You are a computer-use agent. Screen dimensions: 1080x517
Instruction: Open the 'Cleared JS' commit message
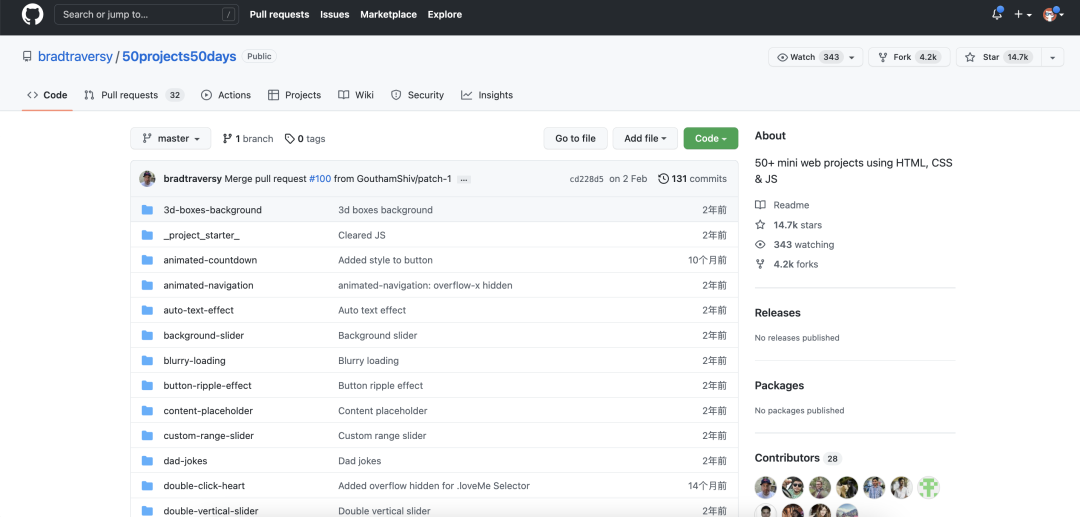(362, 235)
